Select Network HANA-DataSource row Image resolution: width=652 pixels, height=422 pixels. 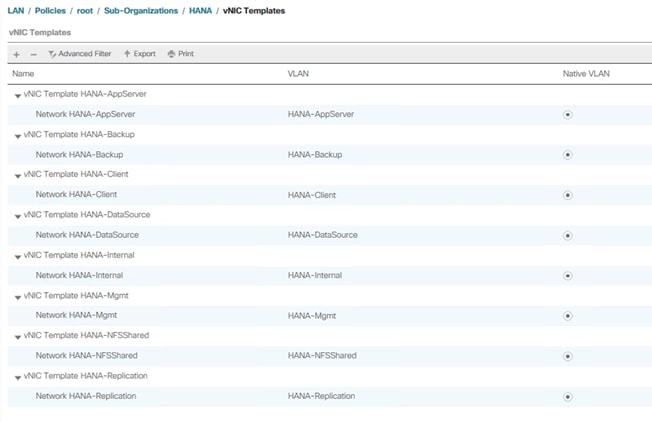tap(330, 235)
